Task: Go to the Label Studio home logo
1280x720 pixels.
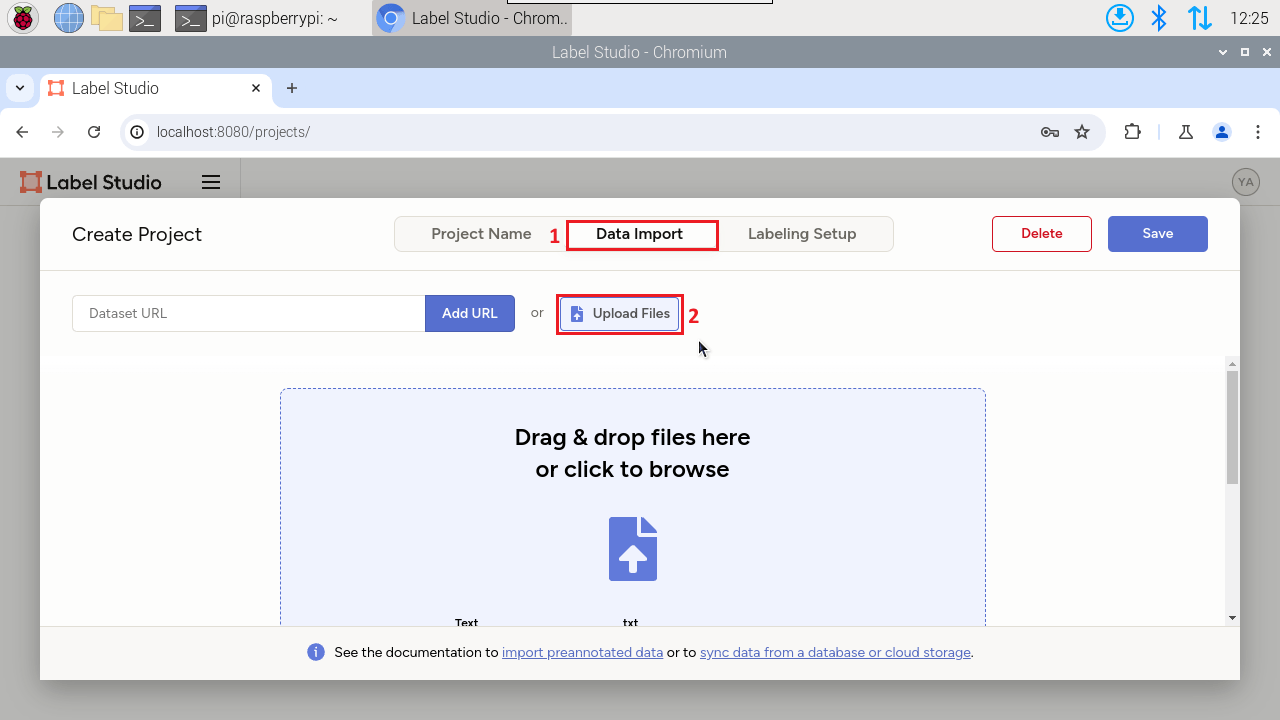Action: [x=90, y=182]
